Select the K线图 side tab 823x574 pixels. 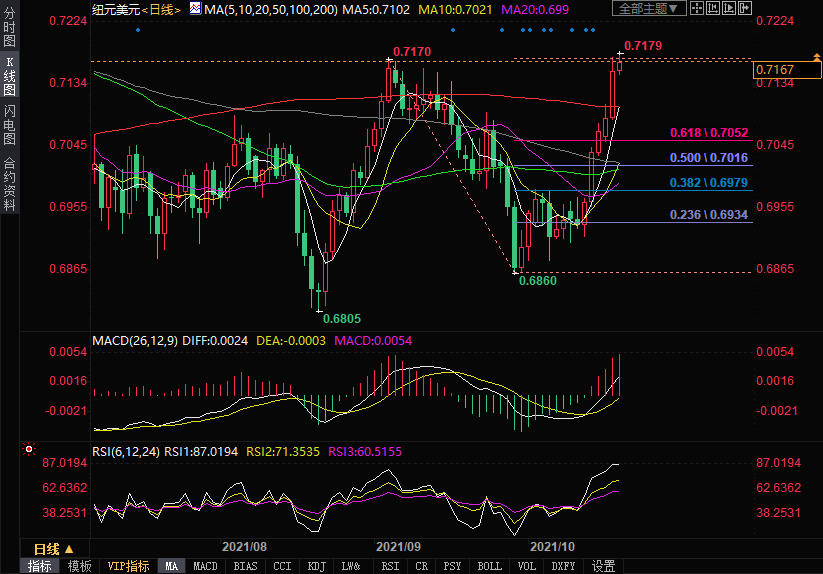tap(9, 76)
